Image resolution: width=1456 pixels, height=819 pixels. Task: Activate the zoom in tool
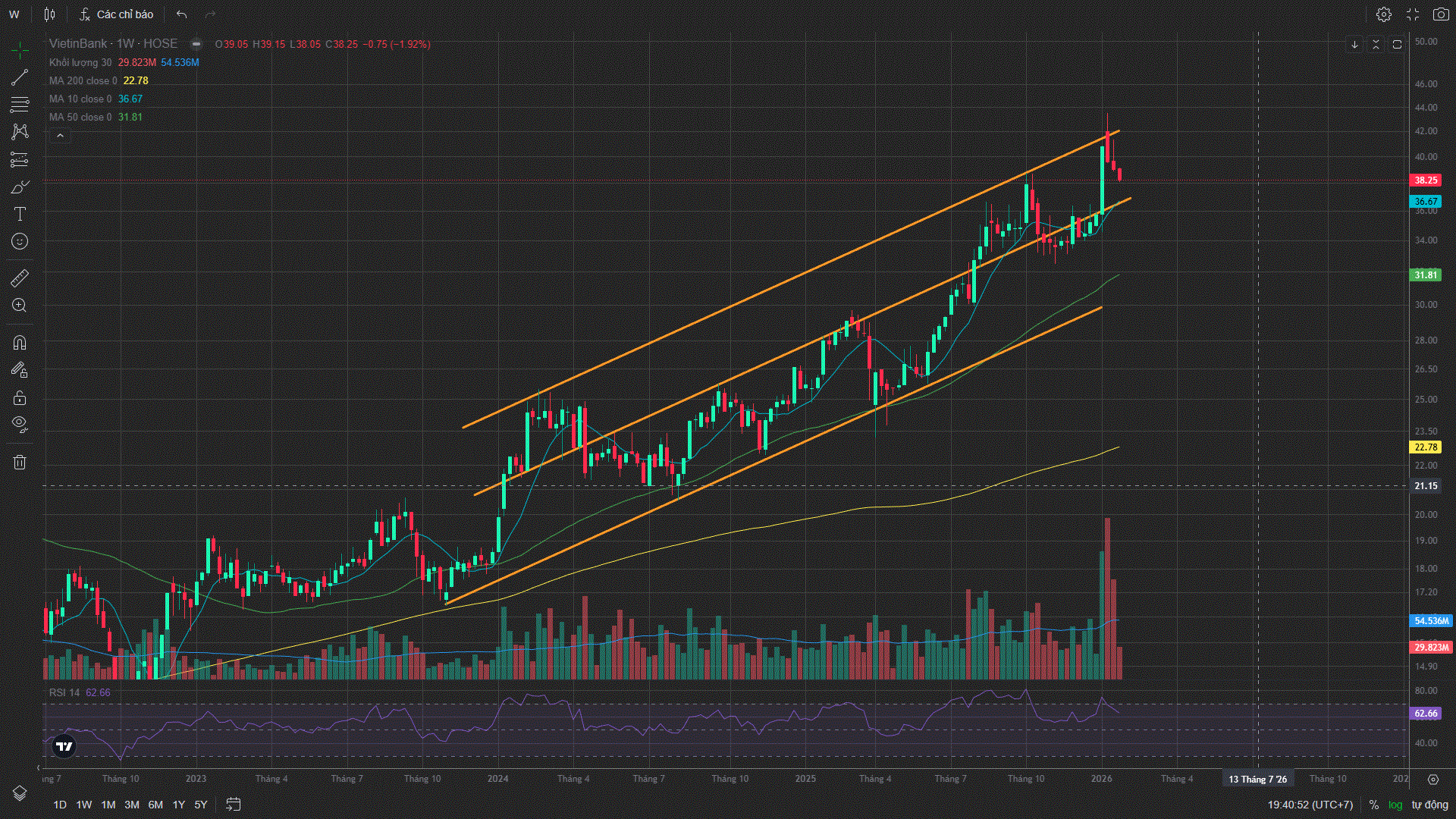(x=20, y=306)
